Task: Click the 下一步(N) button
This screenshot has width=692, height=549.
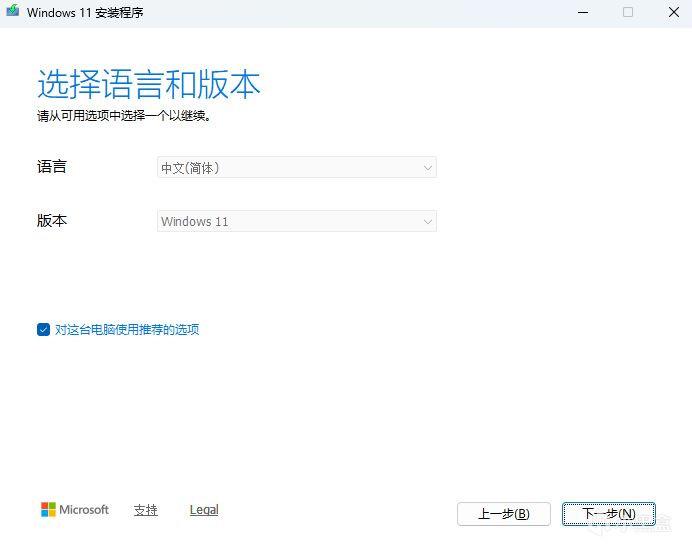Action: tap(609, 514)
